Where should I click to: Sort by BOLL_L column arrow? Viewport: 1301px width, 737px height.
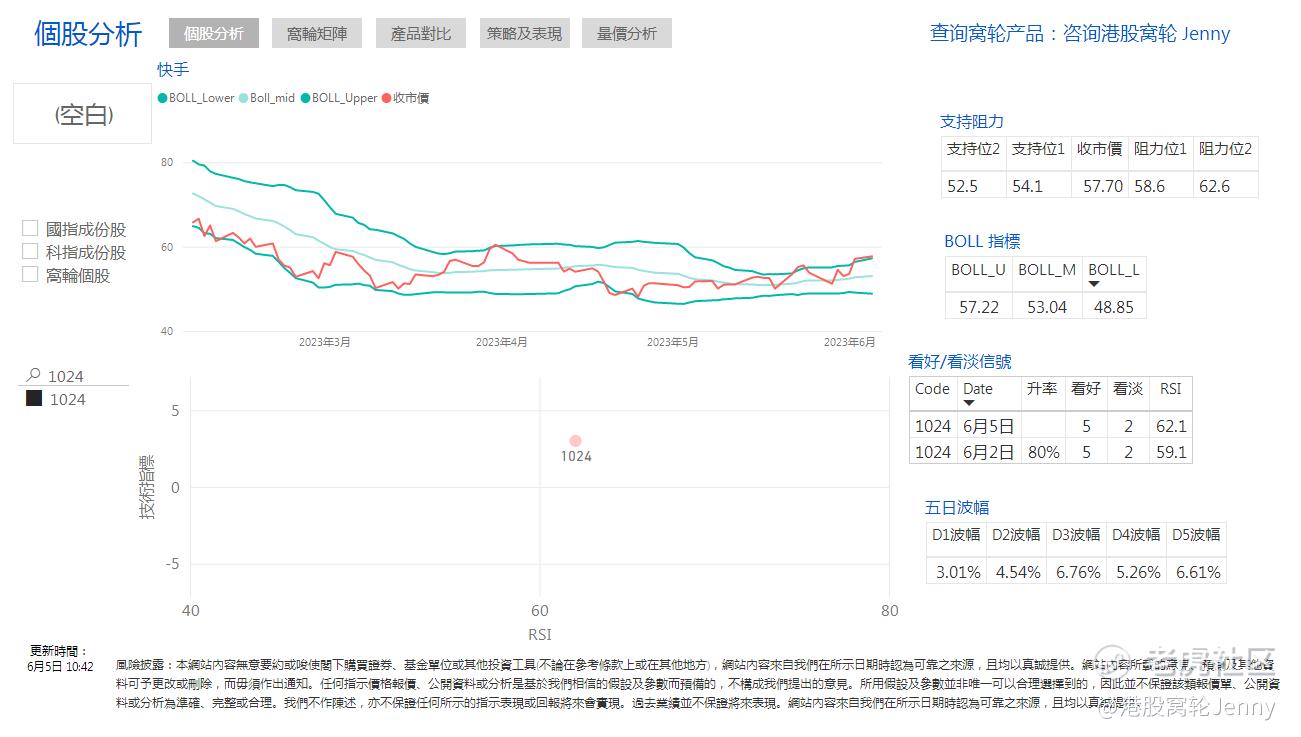1094,283
